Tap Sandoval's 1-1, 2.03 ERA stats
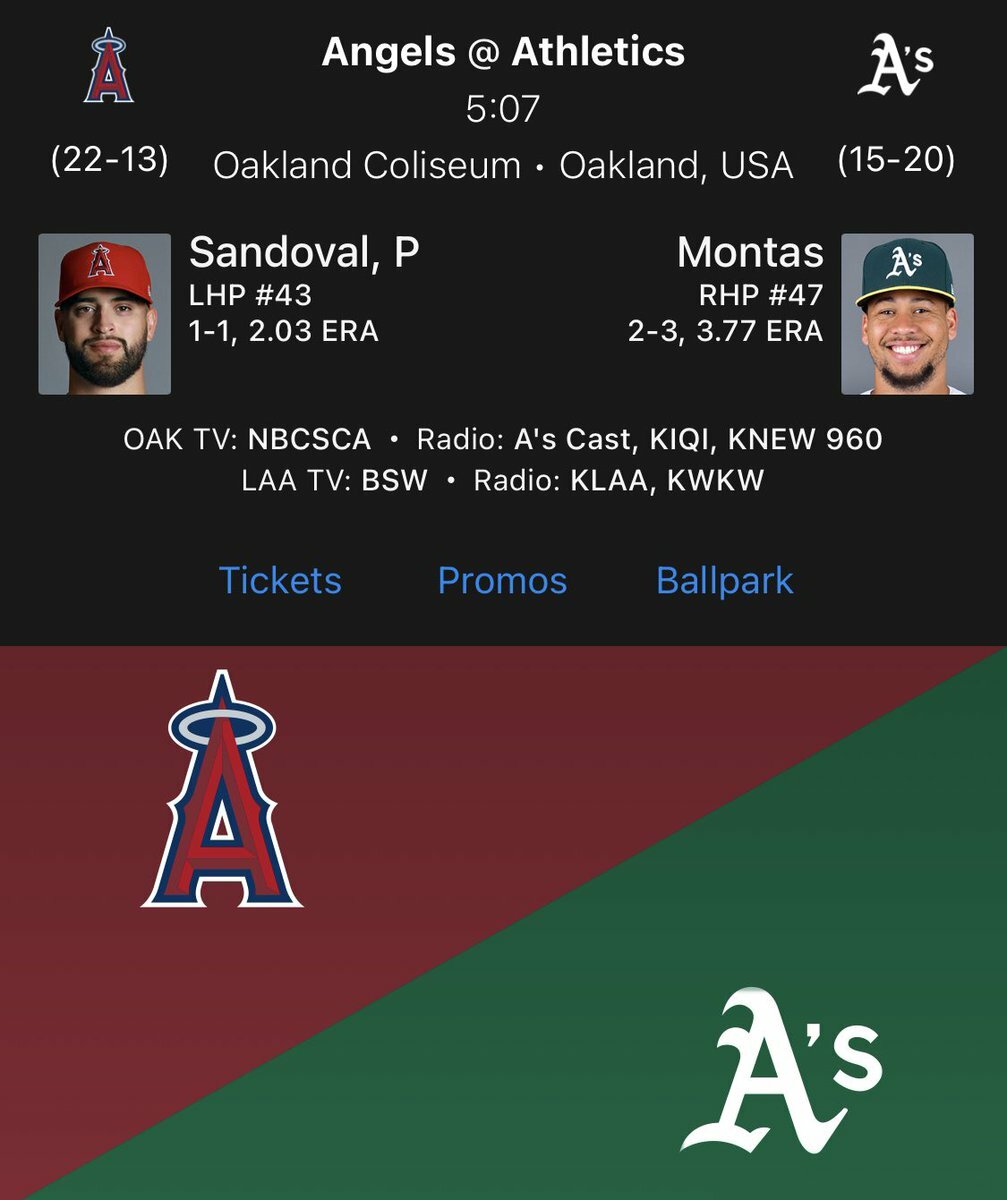The height and width of the screenshot is (1200, 1007). (x=284, y=331)
